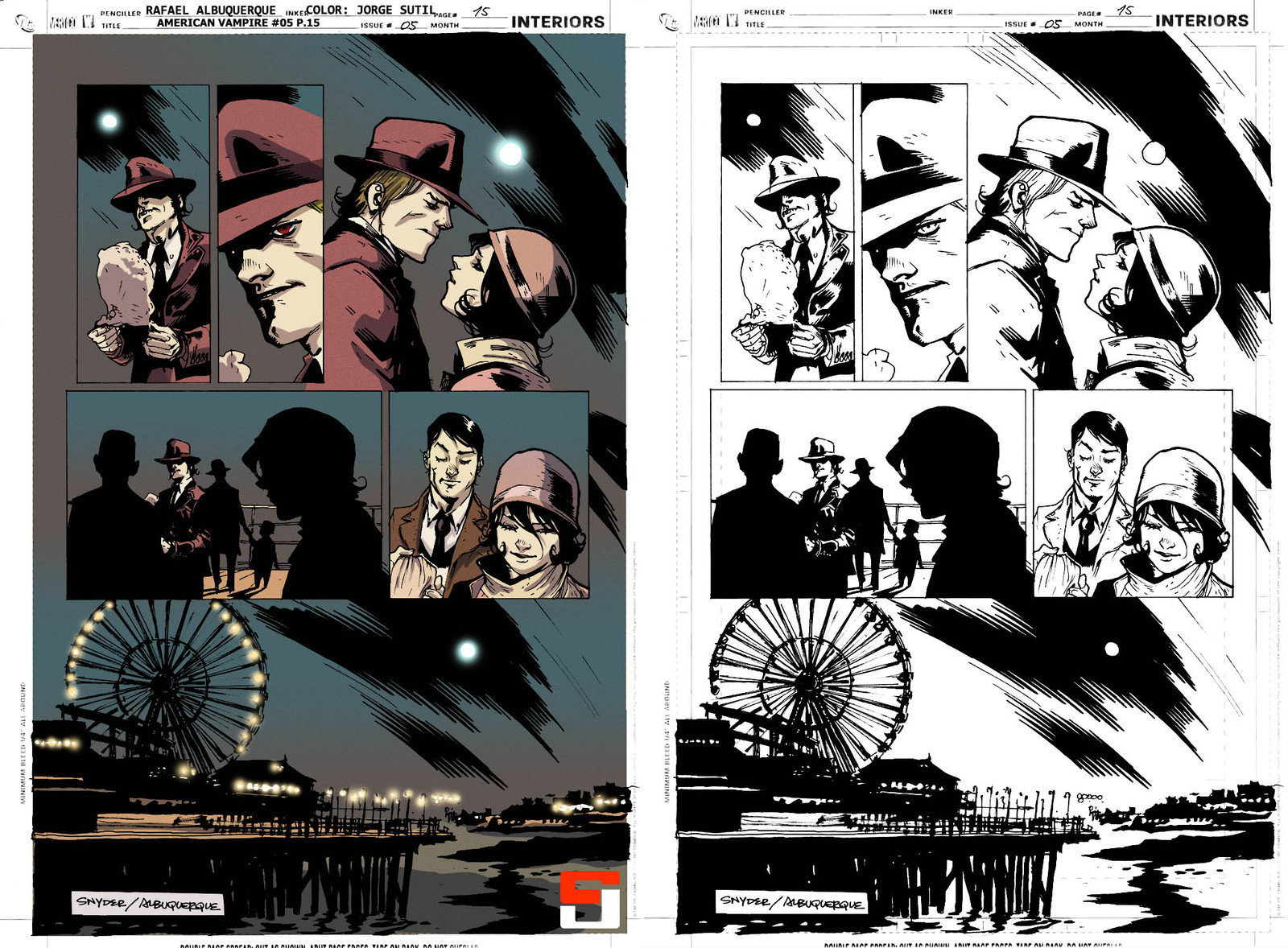The height and width of the screenshot is (948, 1288).
Task: Click "INTERIORS" heading on the colored page
Action: (x=558, y=23)
